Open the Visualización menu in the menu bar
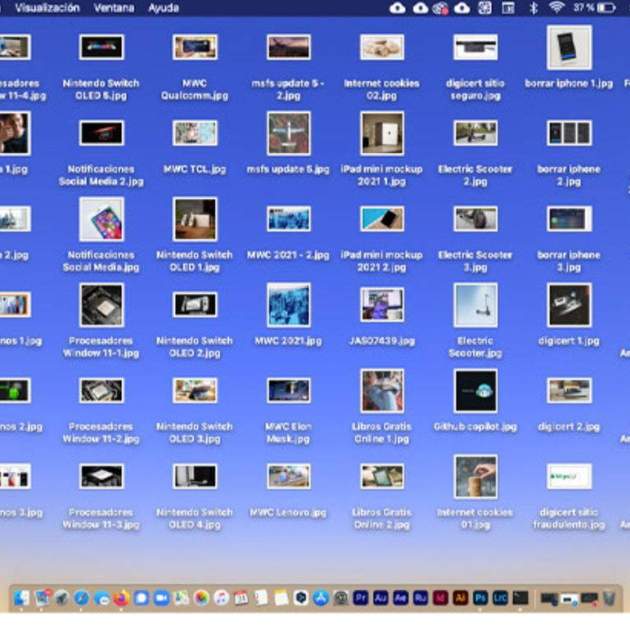 (47, 8)
